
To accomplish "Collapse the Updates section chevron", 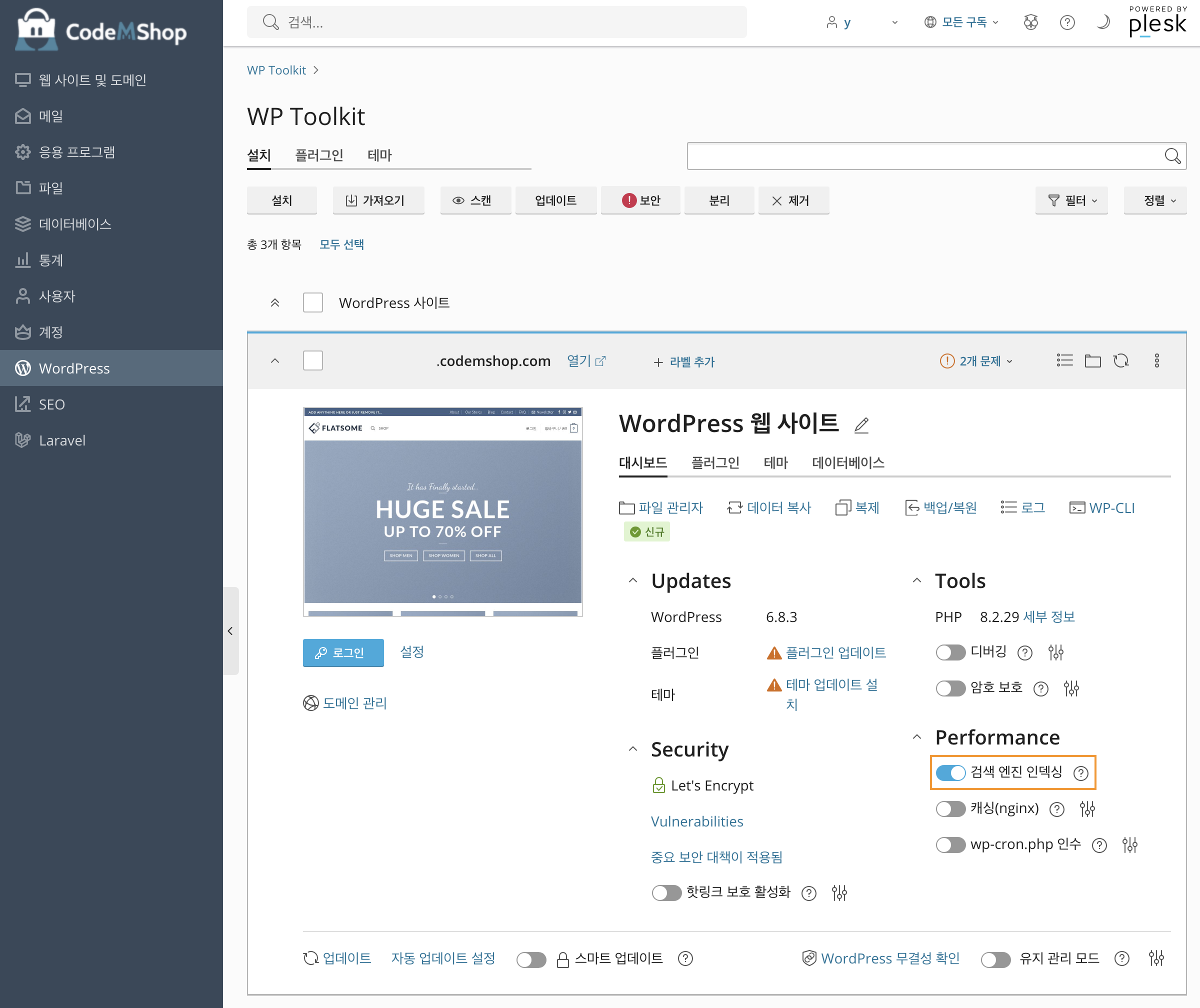I will [632, 580].
